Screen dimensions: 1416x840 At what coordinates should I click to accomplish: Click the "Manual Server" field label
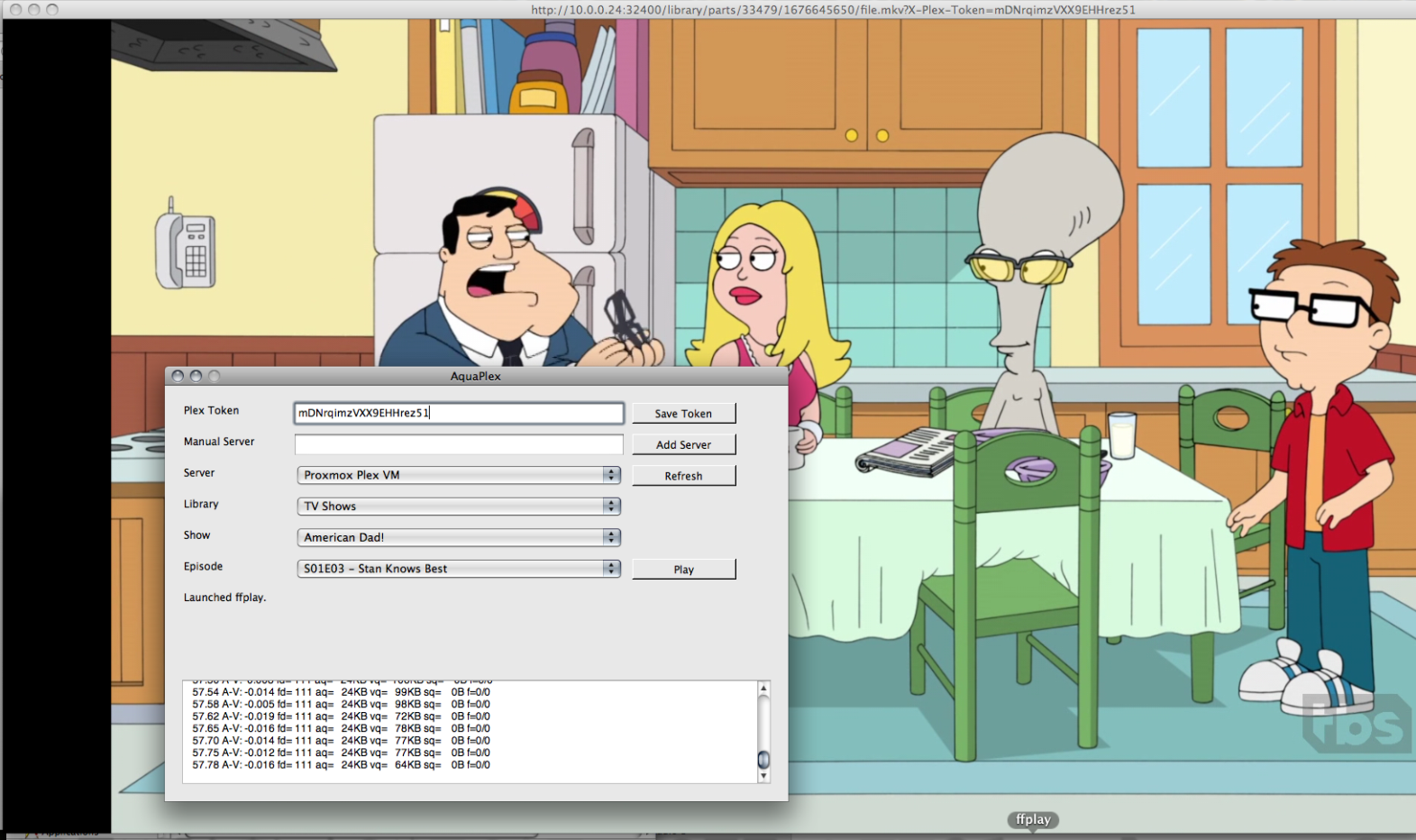click(x=219, y=442)
